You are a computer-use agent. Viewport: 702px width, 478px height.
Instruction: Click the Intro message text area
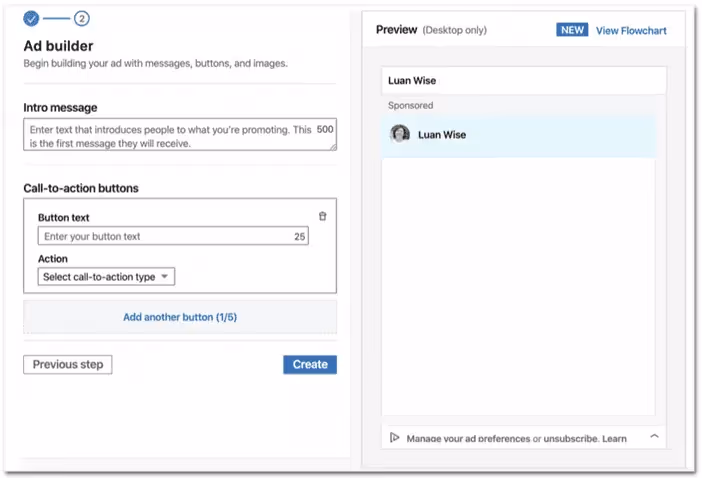tap(180, 134)
